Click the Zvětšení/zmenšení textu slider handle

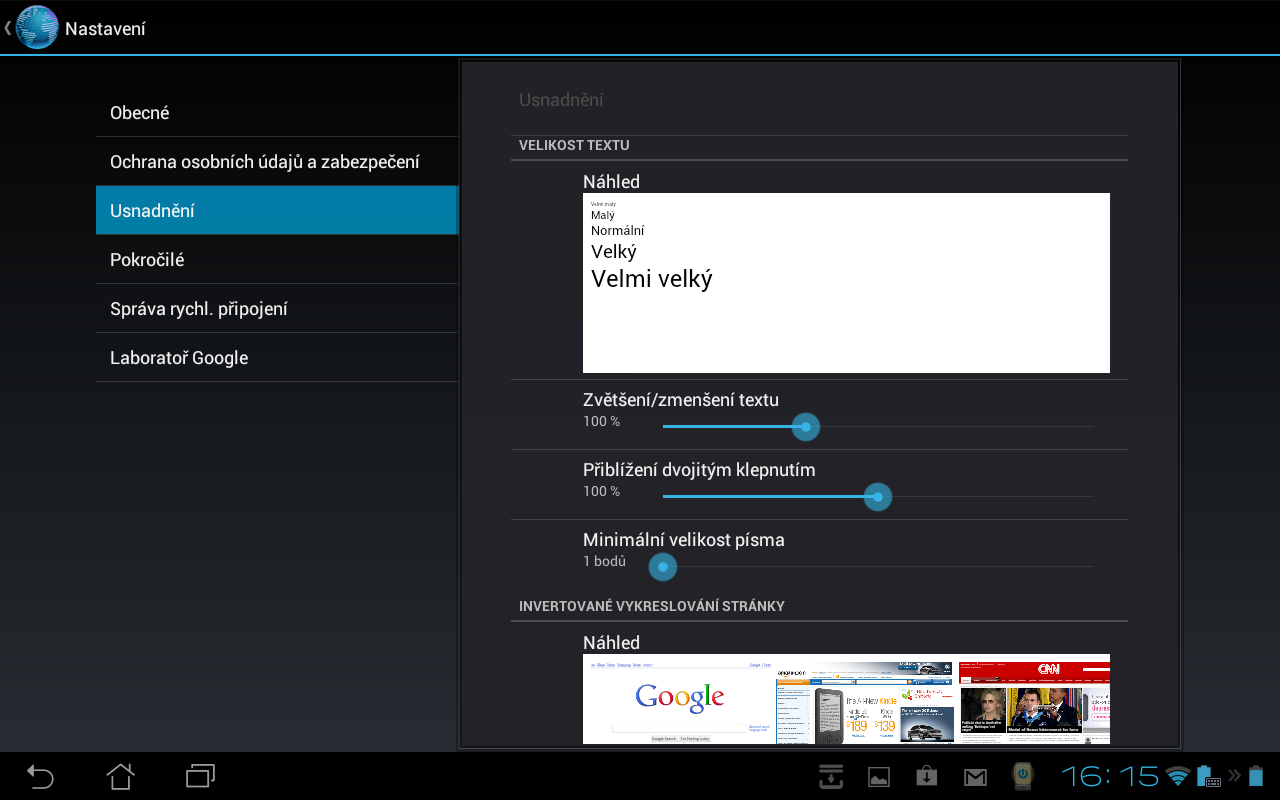point(805,427)
